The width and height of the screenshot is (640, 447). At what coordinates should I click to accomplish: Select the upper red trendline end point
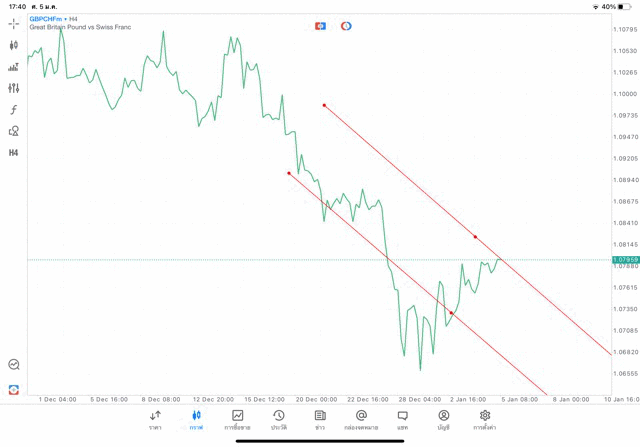click(x=324, y=105)
